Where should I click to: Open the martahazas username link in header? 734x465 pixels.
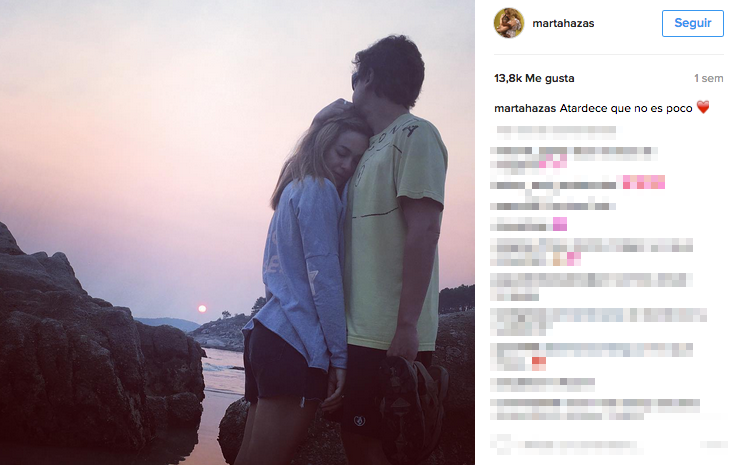(x=563, y=23)
